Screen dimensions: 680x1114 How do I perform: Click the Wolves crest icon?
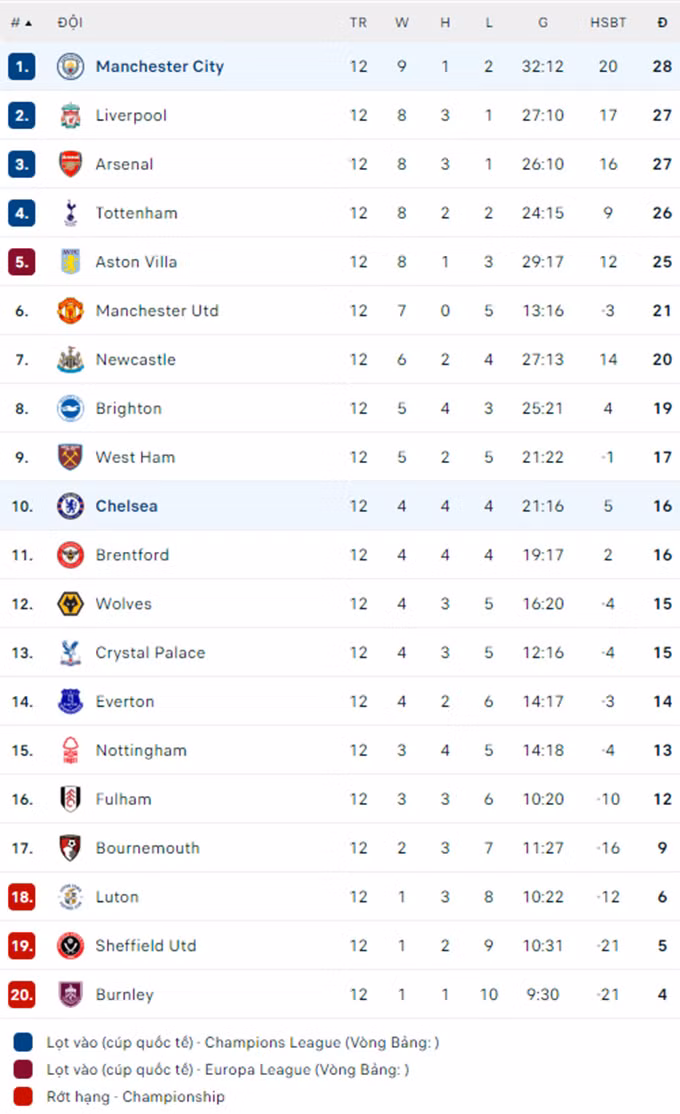tap(70, 604)
